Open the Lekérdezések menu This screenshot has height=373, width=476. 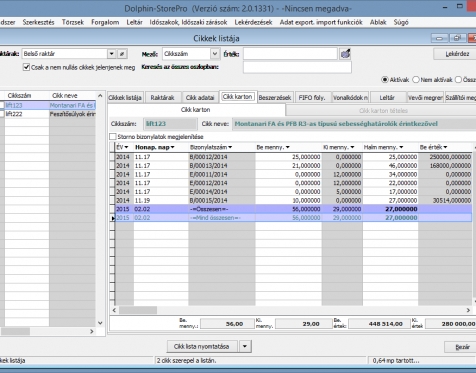[x=253, y=22]
